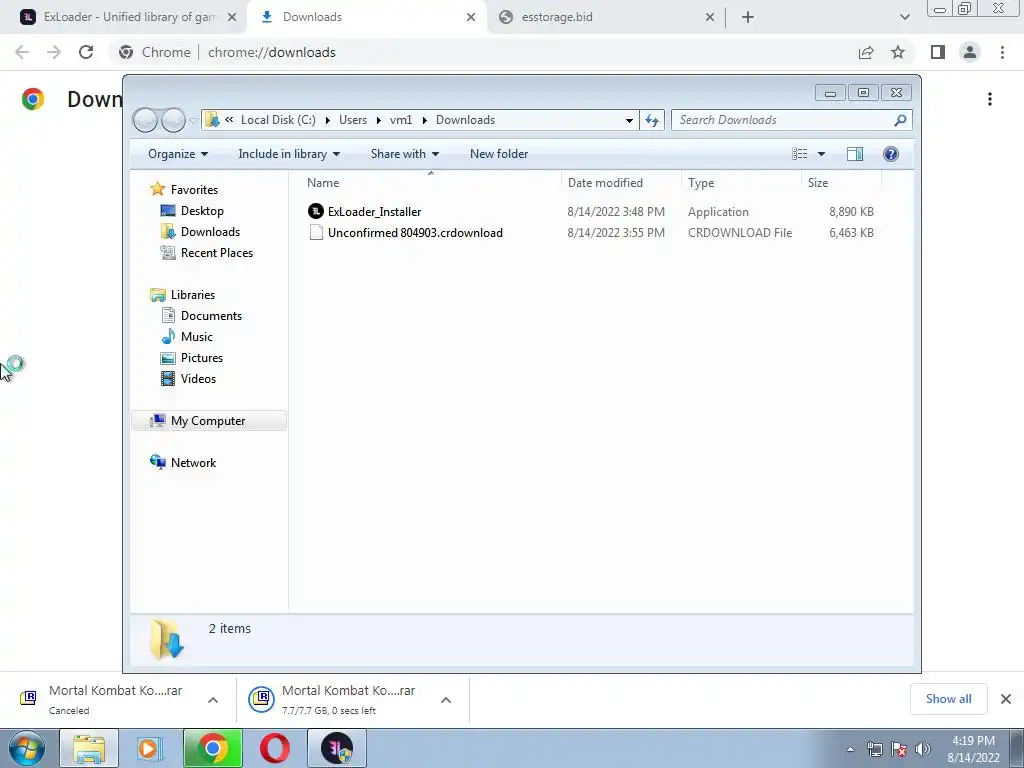Open Documents library
Image resolution: width=1024 pixels, height=768 pixels.
pos(211,315)
